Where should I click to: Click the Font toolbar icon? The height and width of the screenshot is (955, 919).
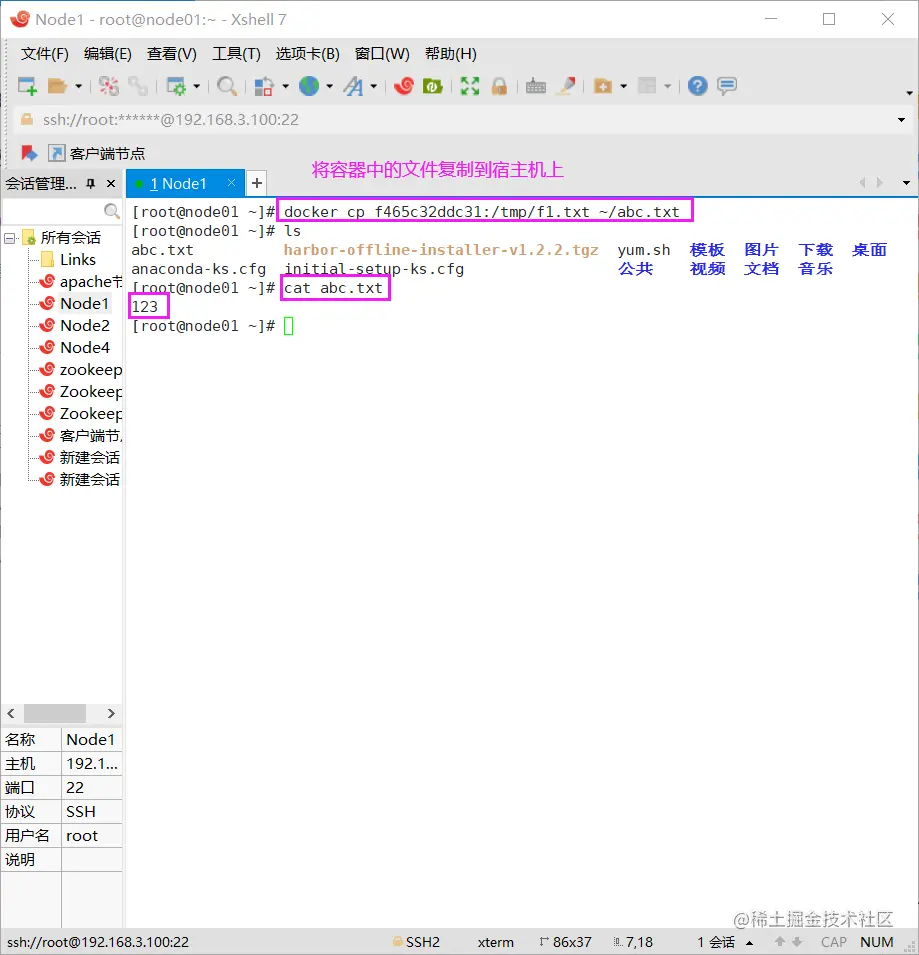[x=353, y=86]
